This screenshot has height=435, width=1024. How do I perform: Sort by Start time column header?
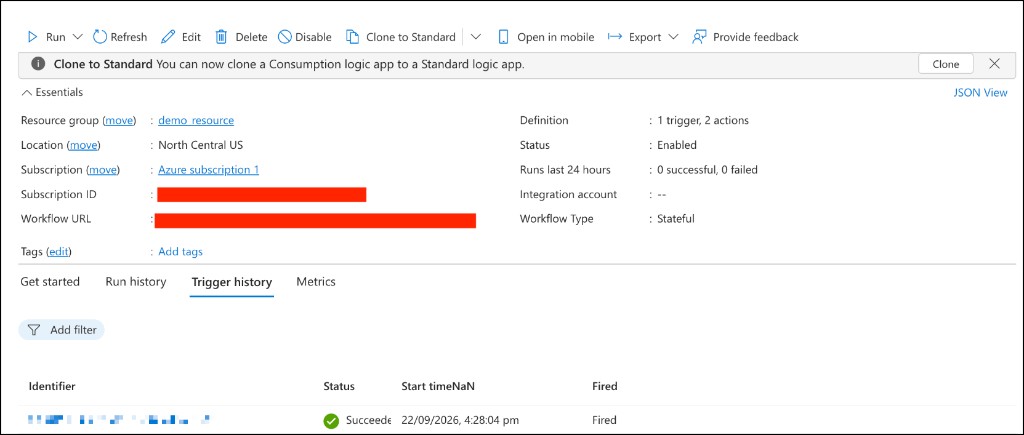pos(438,386)
